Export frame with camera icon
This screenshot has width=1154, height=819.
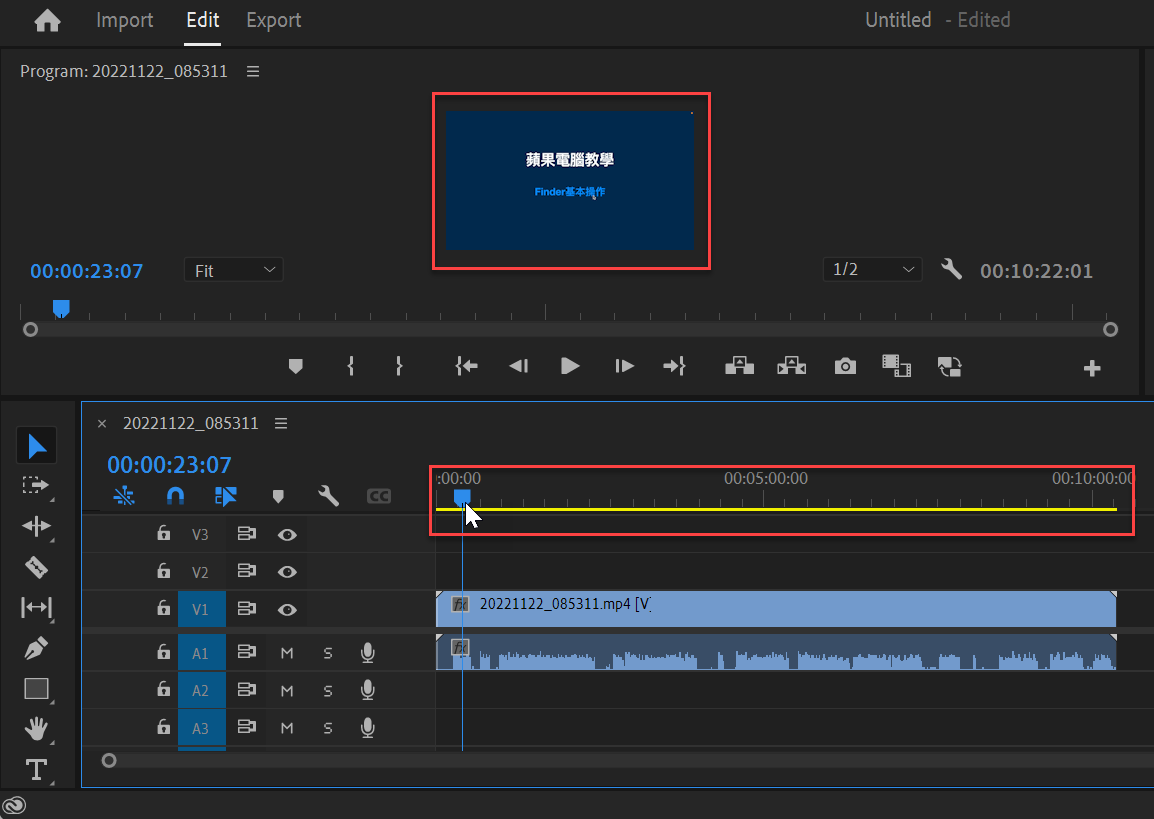click(845, 366)
